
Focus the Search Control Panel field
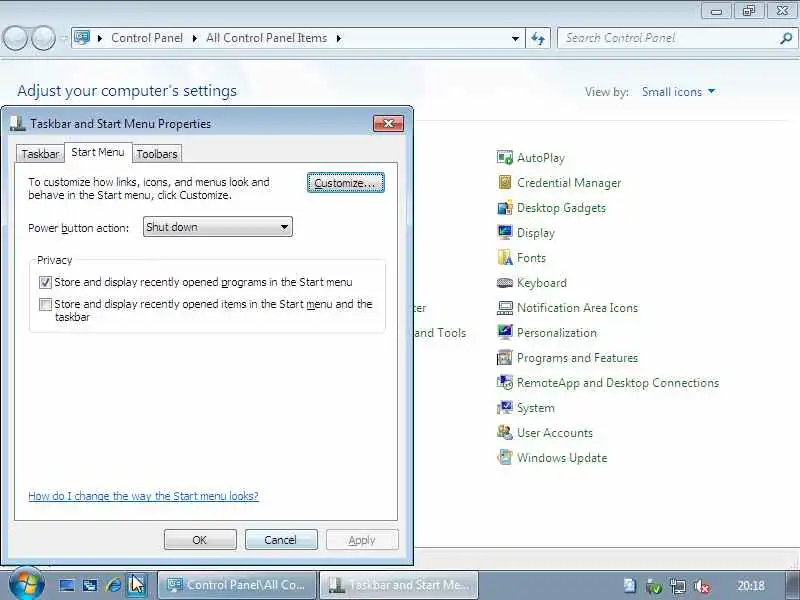click(669, 38)
